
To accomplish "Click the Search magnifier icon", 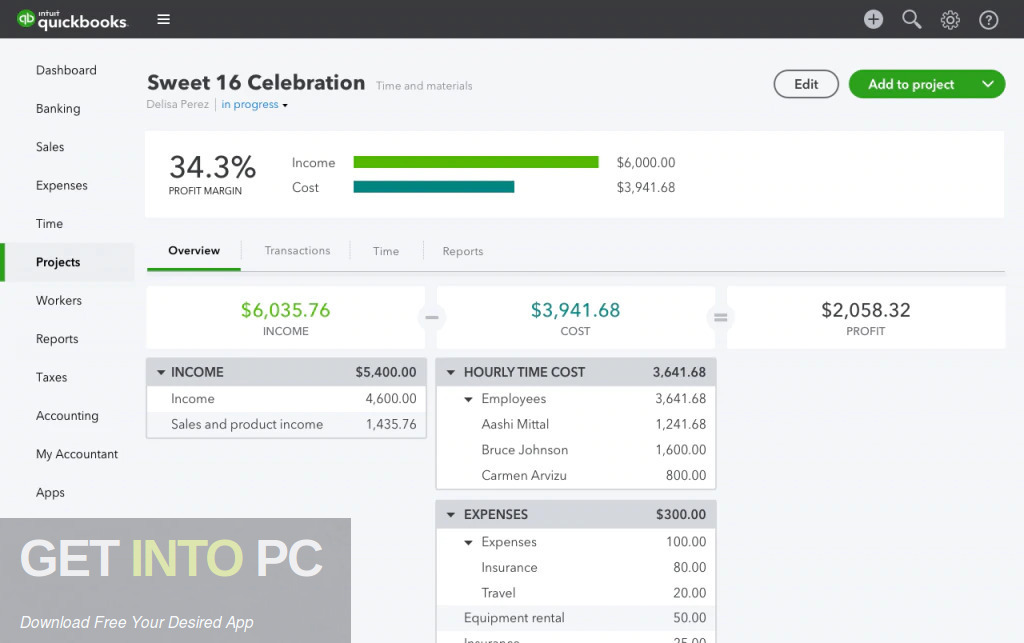I will pyautogui.click(x=911, y=19).
